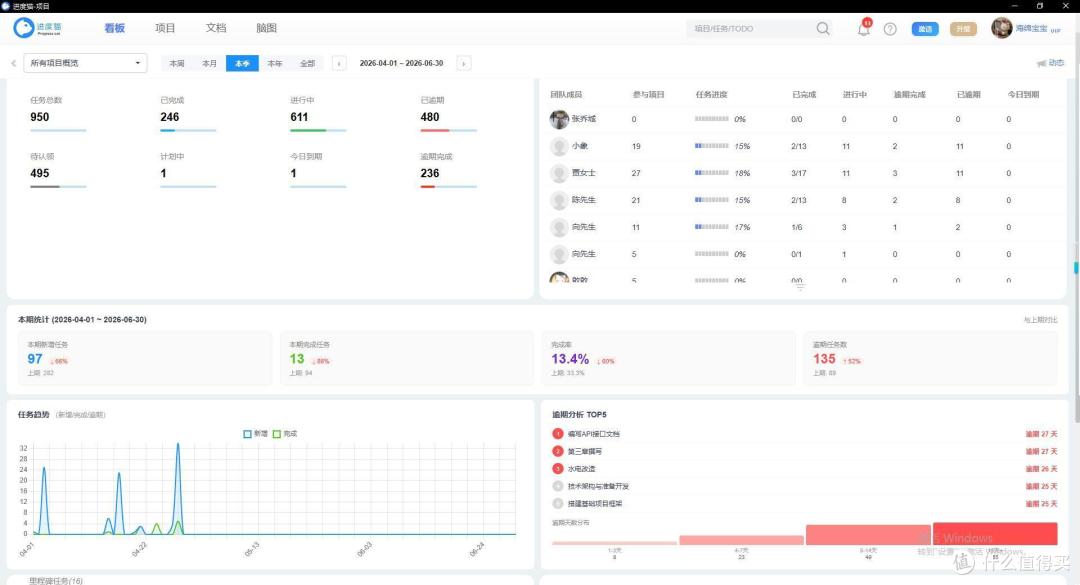The width and height of the screenshot is (1080, 585).
Task: Select the 本月 time range option
Action: pos(209,63)
